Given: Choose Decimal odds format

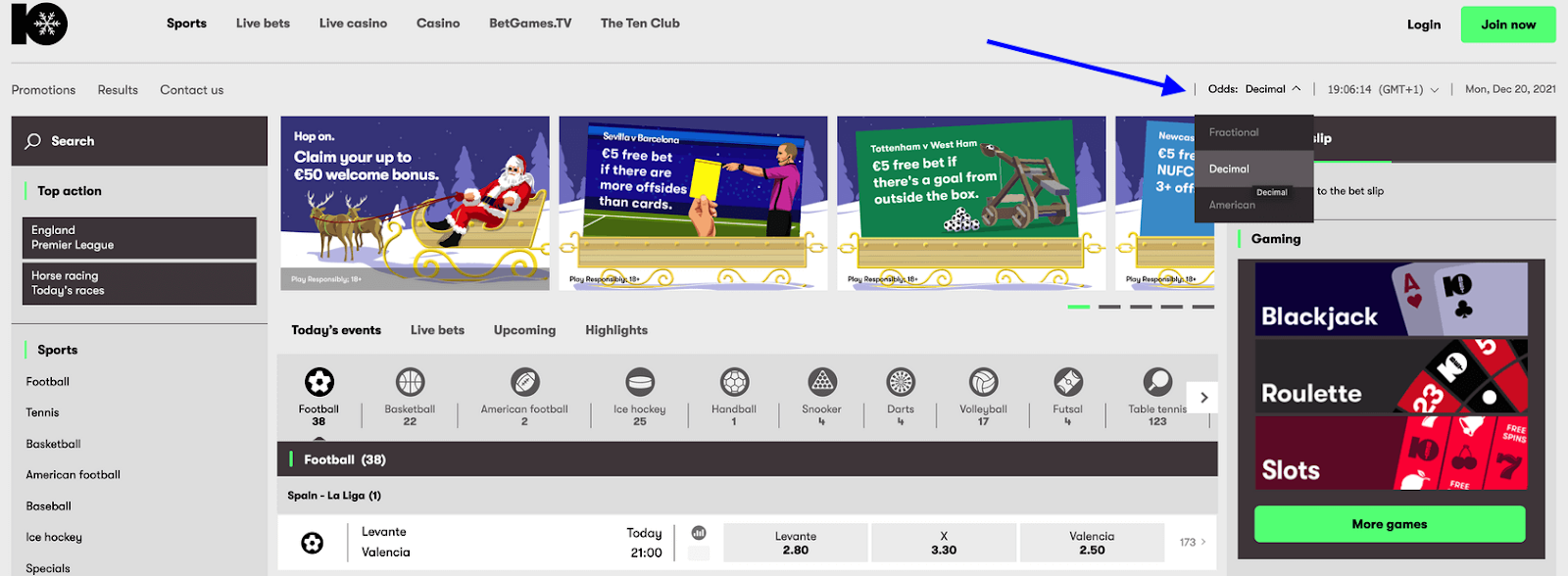Looking at the screenshot, I should [x=1254, y=168].
